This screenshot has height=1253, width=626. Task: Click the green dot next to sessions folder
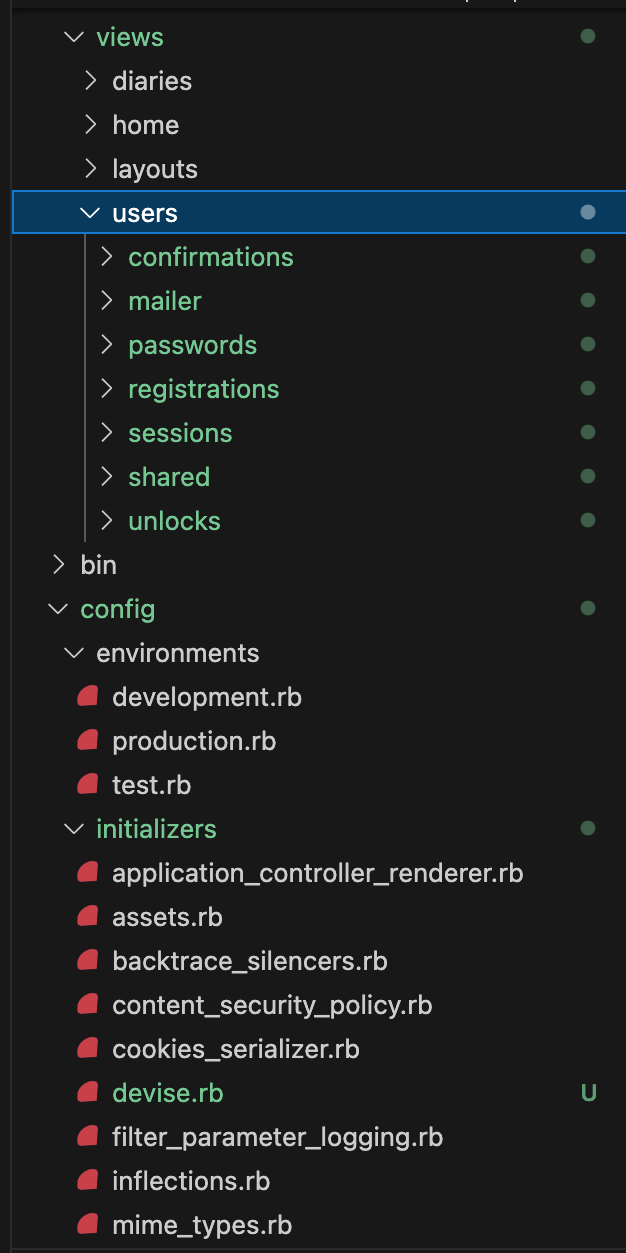coord(588,432)
